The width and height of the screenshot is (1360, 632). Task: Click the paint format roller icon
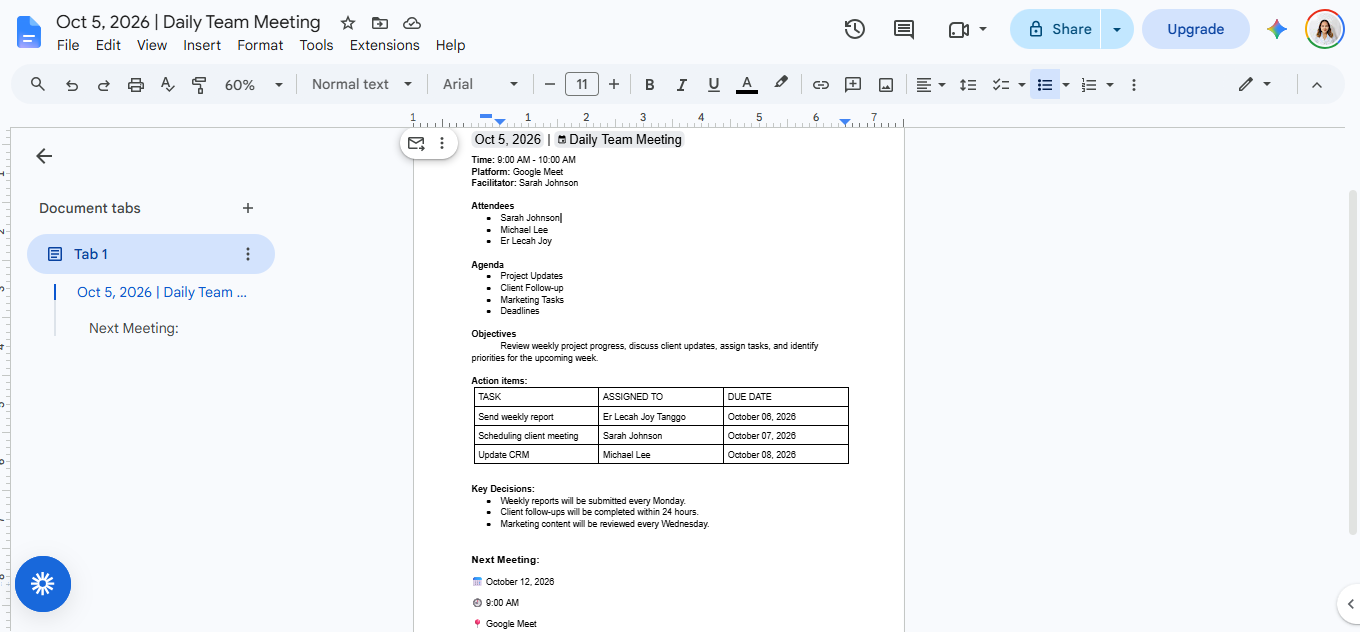(199, 85)
